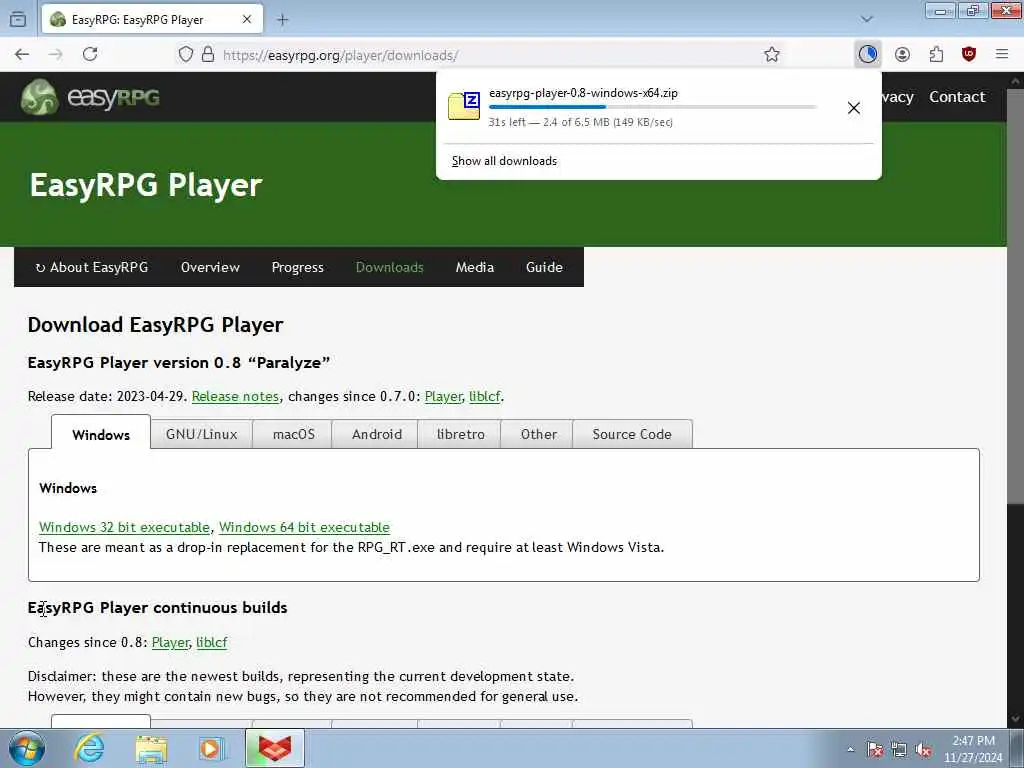Close the EasyRPG Player tab

click(247, 20)
